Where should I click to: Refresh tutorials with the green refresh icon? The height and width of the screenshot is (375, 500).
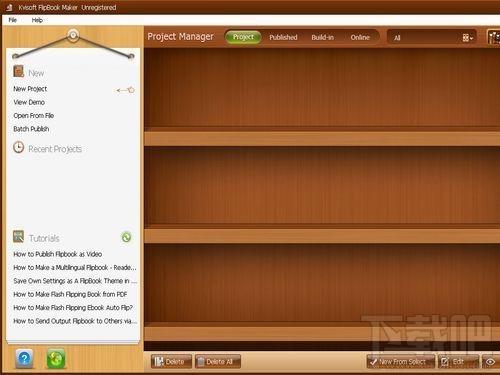[x=126, y=237]
